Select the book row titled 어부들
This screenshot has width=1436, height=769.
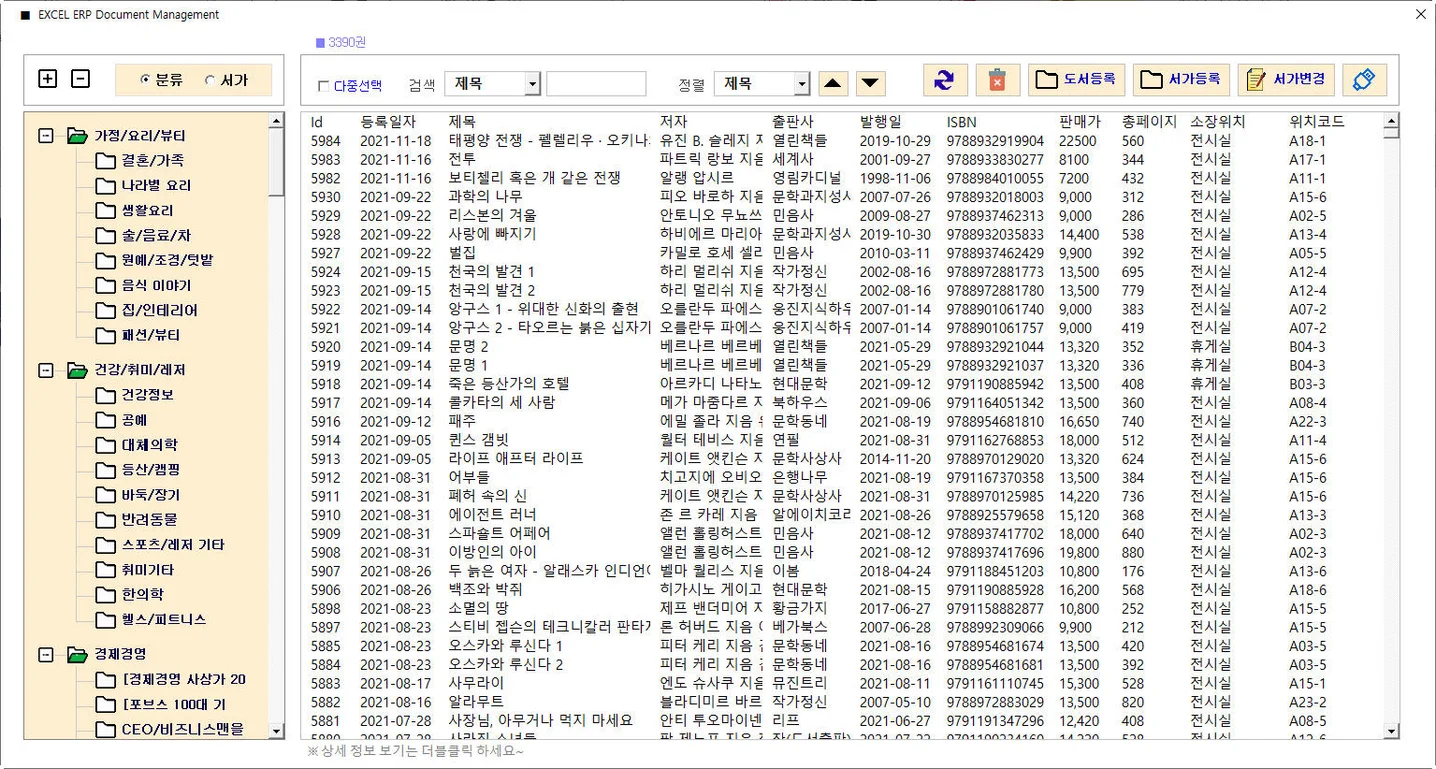(x=842, y=477)
